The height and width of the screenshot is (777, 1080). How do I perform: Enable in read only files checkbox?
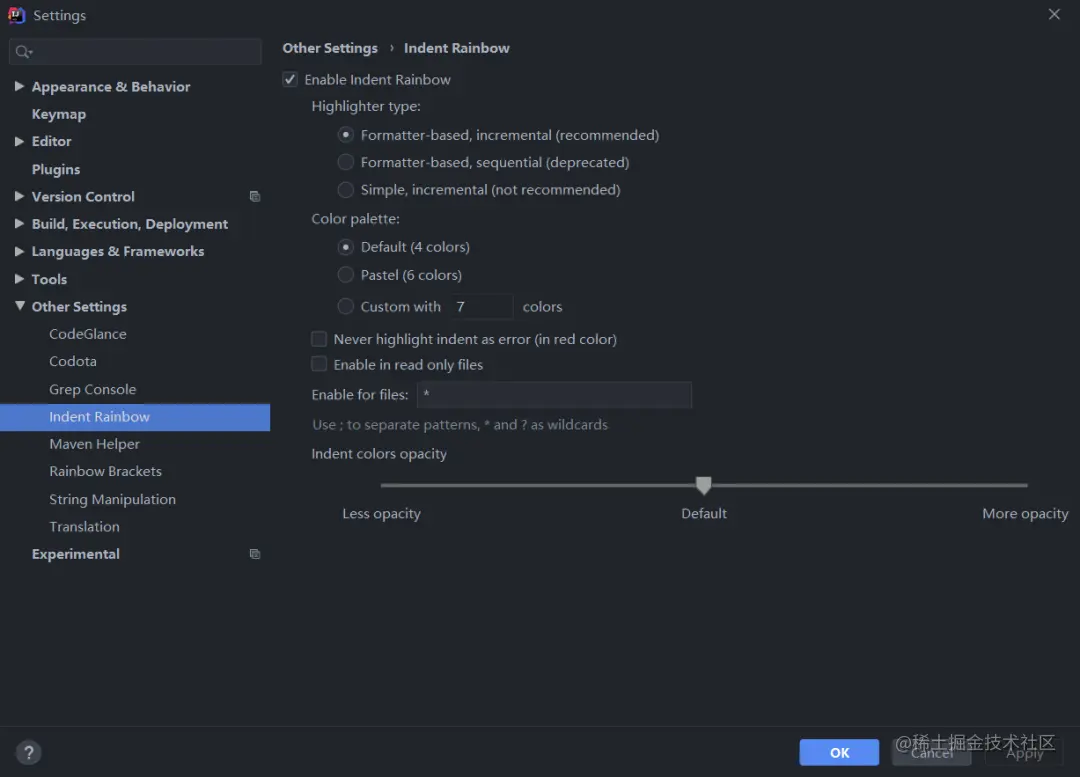319,364
